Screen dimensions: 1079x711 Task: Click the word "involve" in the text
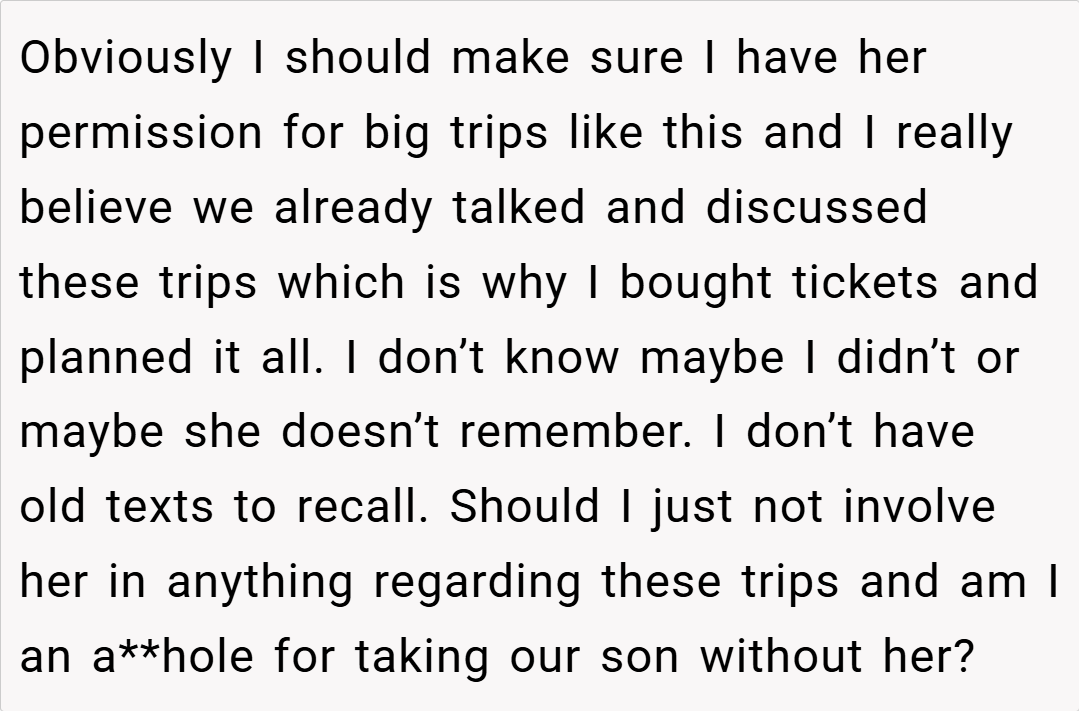[x=918, y=508]
